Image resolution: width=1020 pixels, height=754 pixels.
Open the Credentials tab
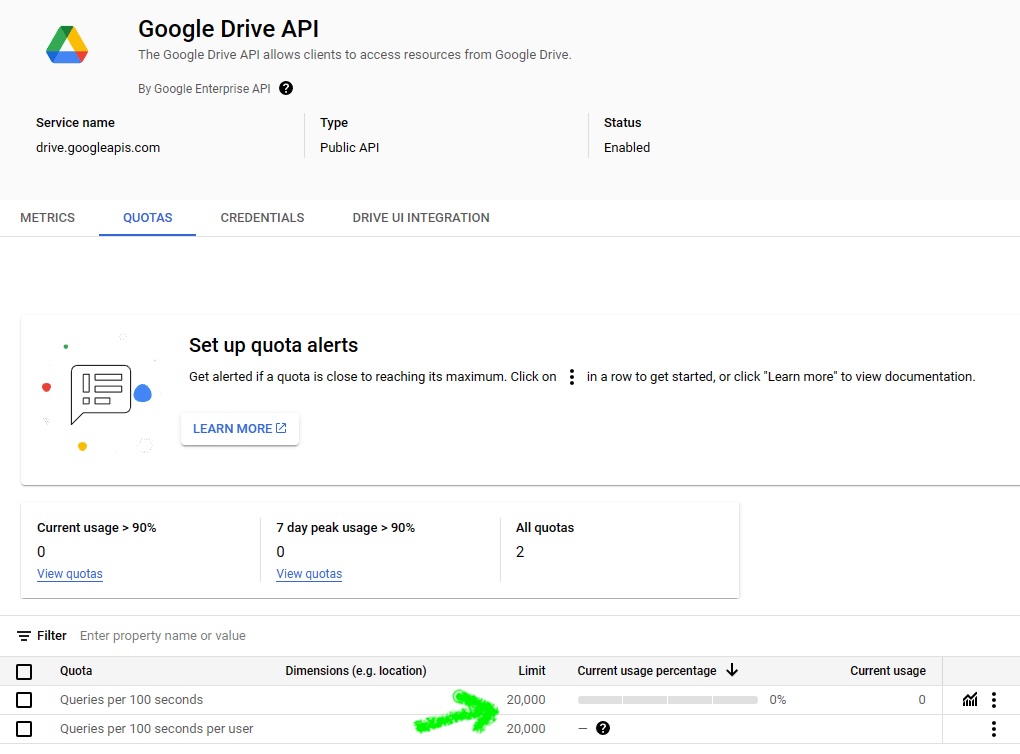coord(262,218)
